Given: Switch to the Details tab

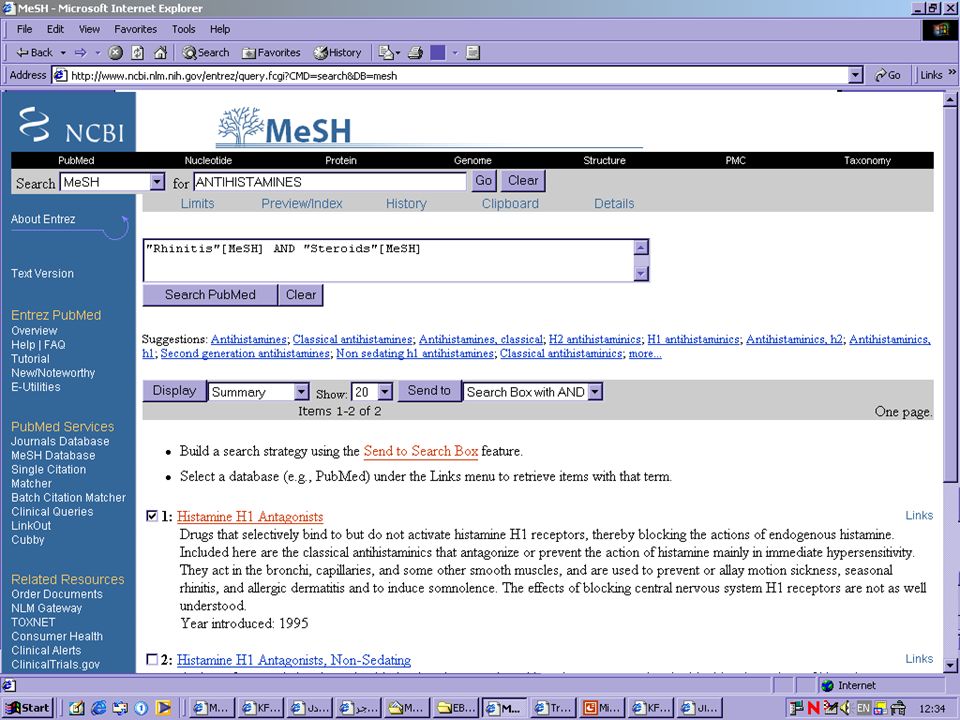Looking at the screenshot, I should 614,203.
